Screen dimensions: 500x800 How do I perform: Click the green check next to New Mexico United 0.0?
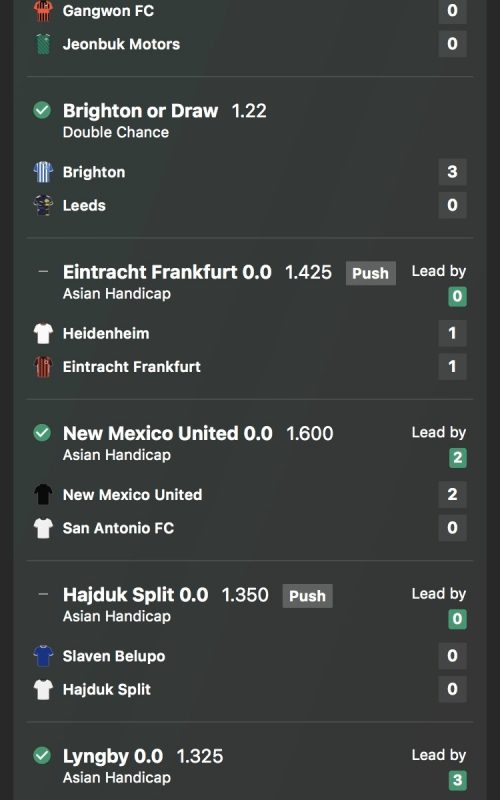pyautogui.click(x=42, y=433)
